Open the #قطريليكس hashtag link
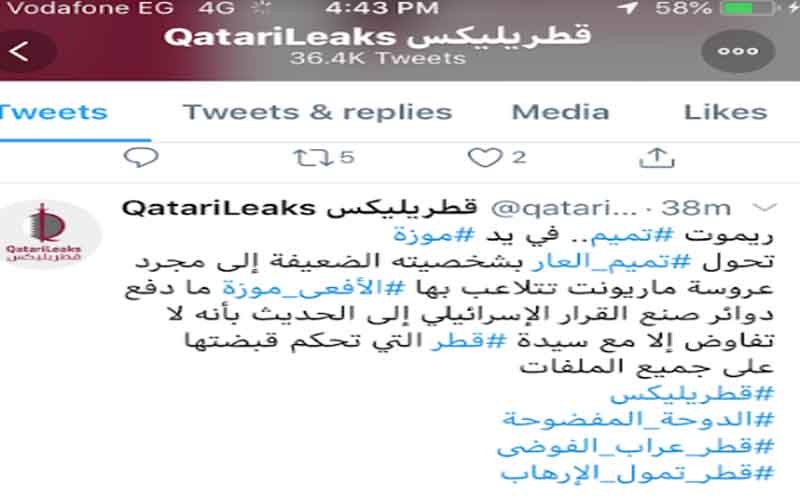Screen dimensions: 800x500 click(x=692, y=394)
